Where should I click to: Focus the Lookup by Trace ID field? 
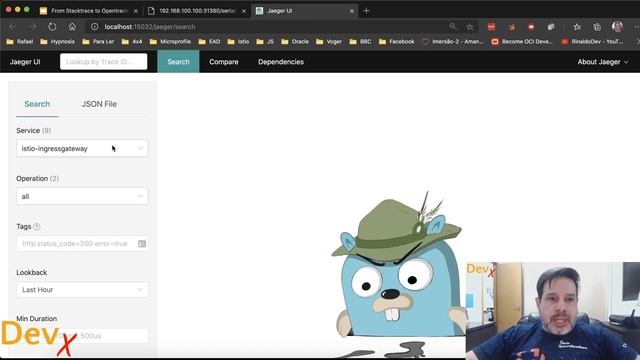tap(104, 62)
